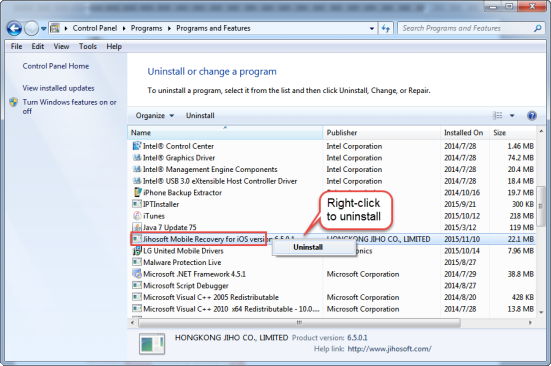Screen dimensions: 551x366
Task: Sort by the Publisher column header
Action: (381, 133)
